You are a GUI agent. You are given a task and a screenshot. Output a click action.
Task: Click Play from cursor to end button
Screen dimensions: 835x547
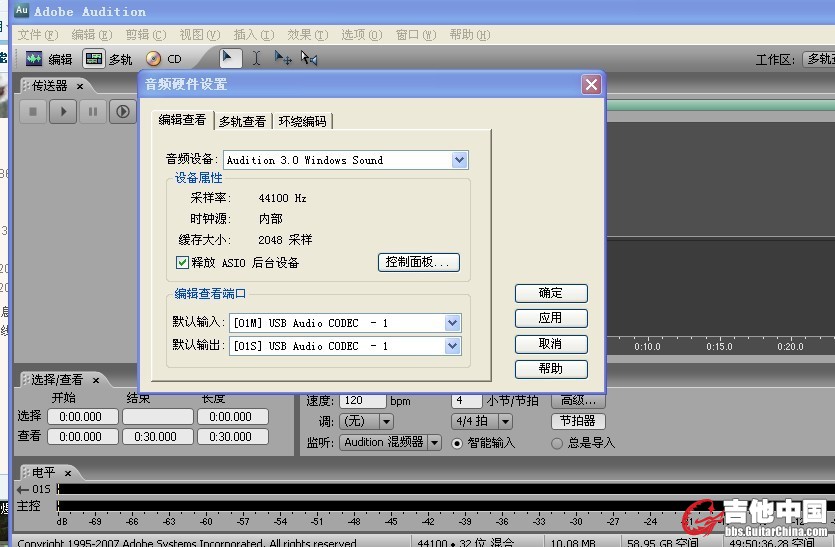pyautogui.click(x=122, y=112)
